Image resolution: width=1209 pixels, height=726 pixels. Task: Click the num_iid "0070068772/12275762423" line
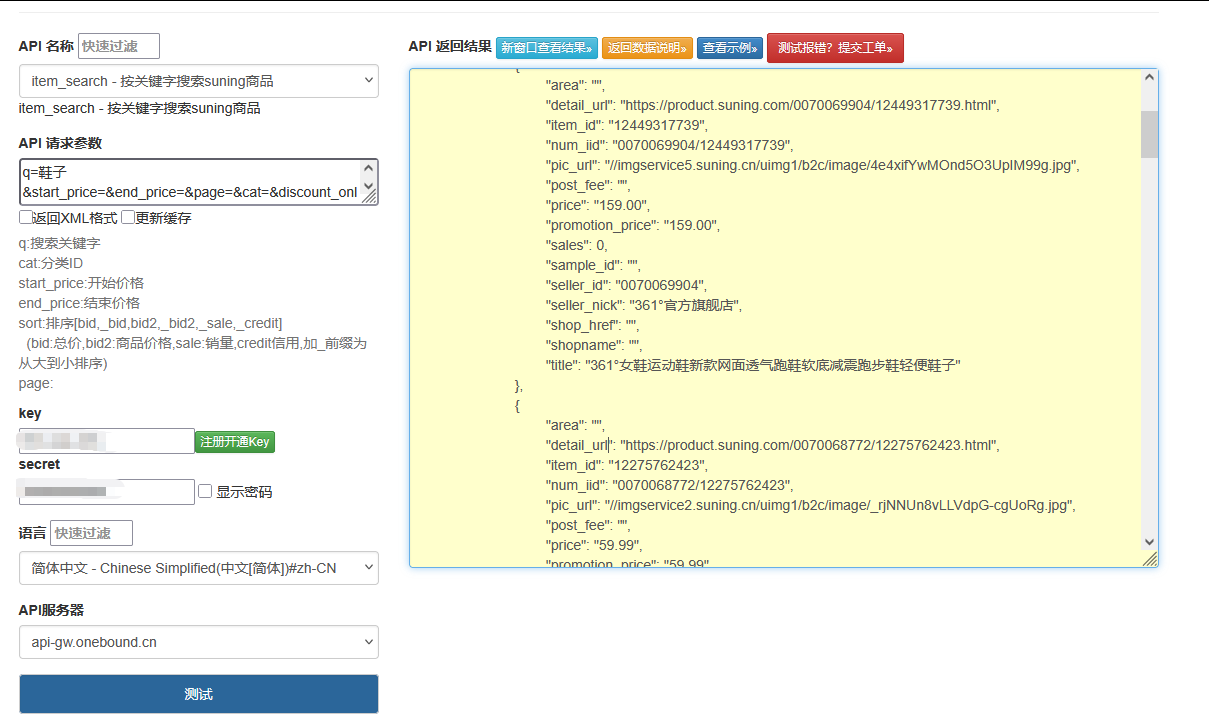670,485
